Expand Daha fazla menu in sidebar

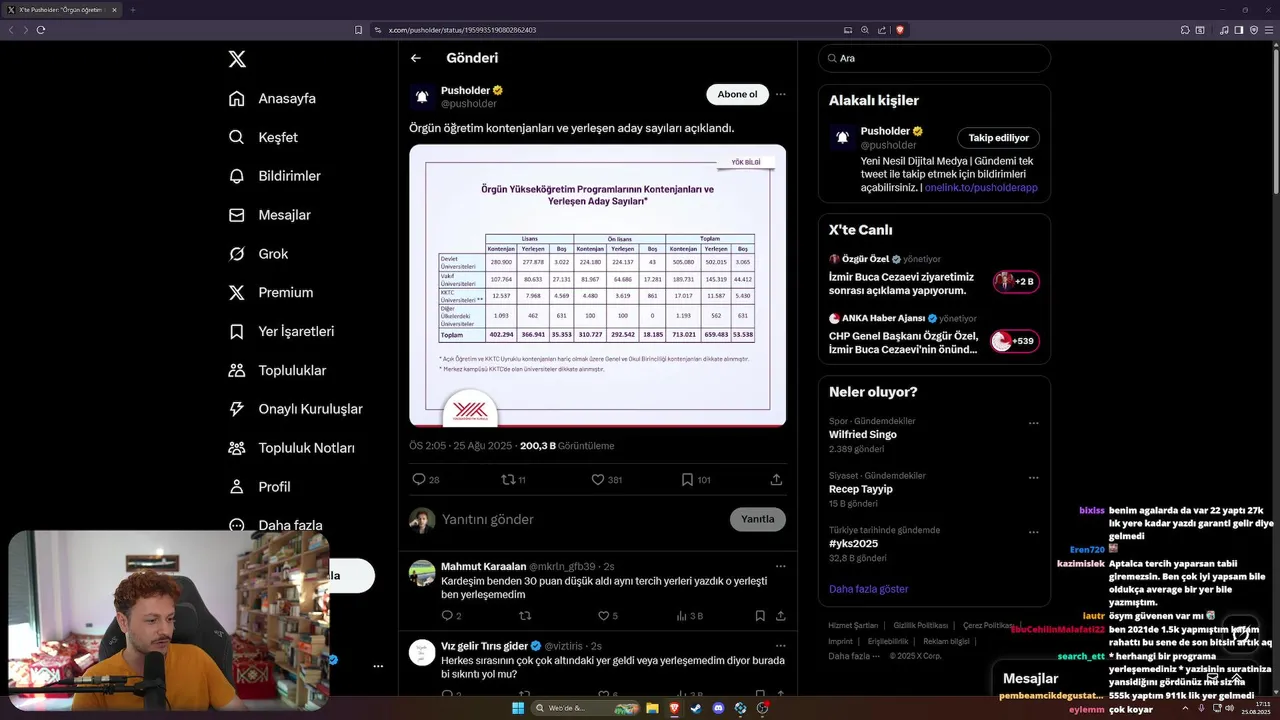276,525
